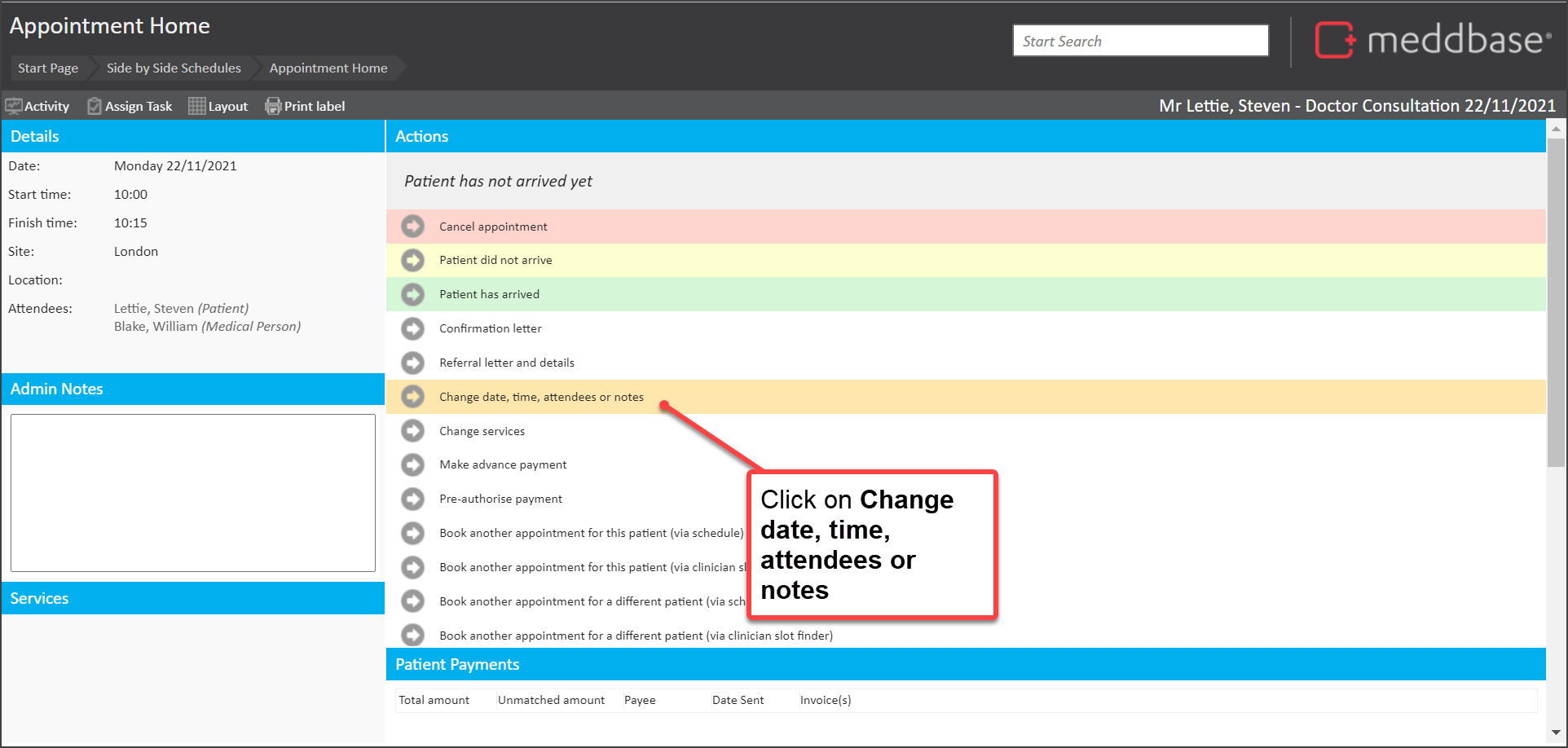Image resolution: width=1568 pixels, height=748 pixels.
Task: Go to Start Page breadcrumb
Action: click(x=48, y=68)
